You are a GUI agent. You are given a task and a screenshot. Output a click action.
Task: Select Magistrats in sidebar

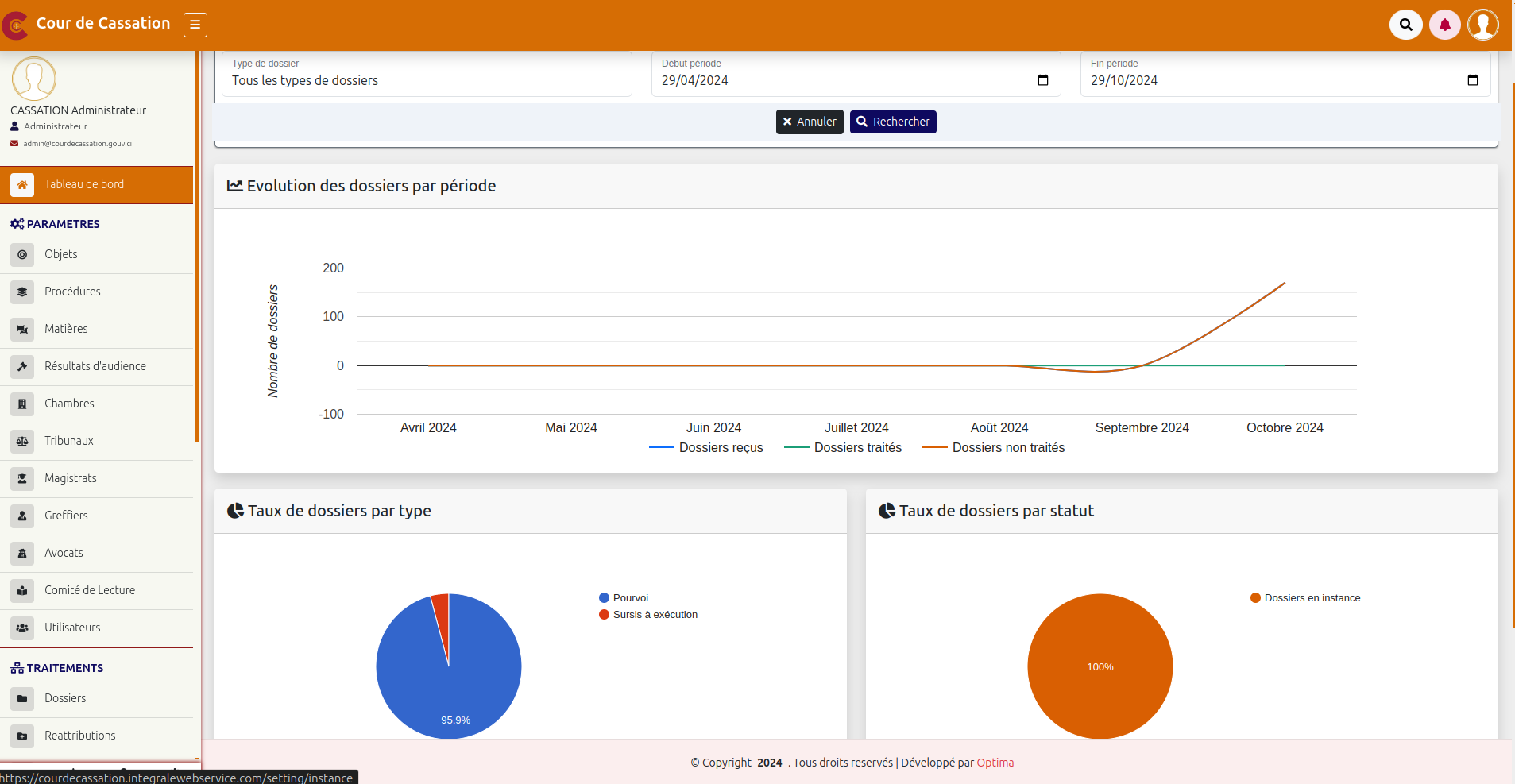pos(96,479)
